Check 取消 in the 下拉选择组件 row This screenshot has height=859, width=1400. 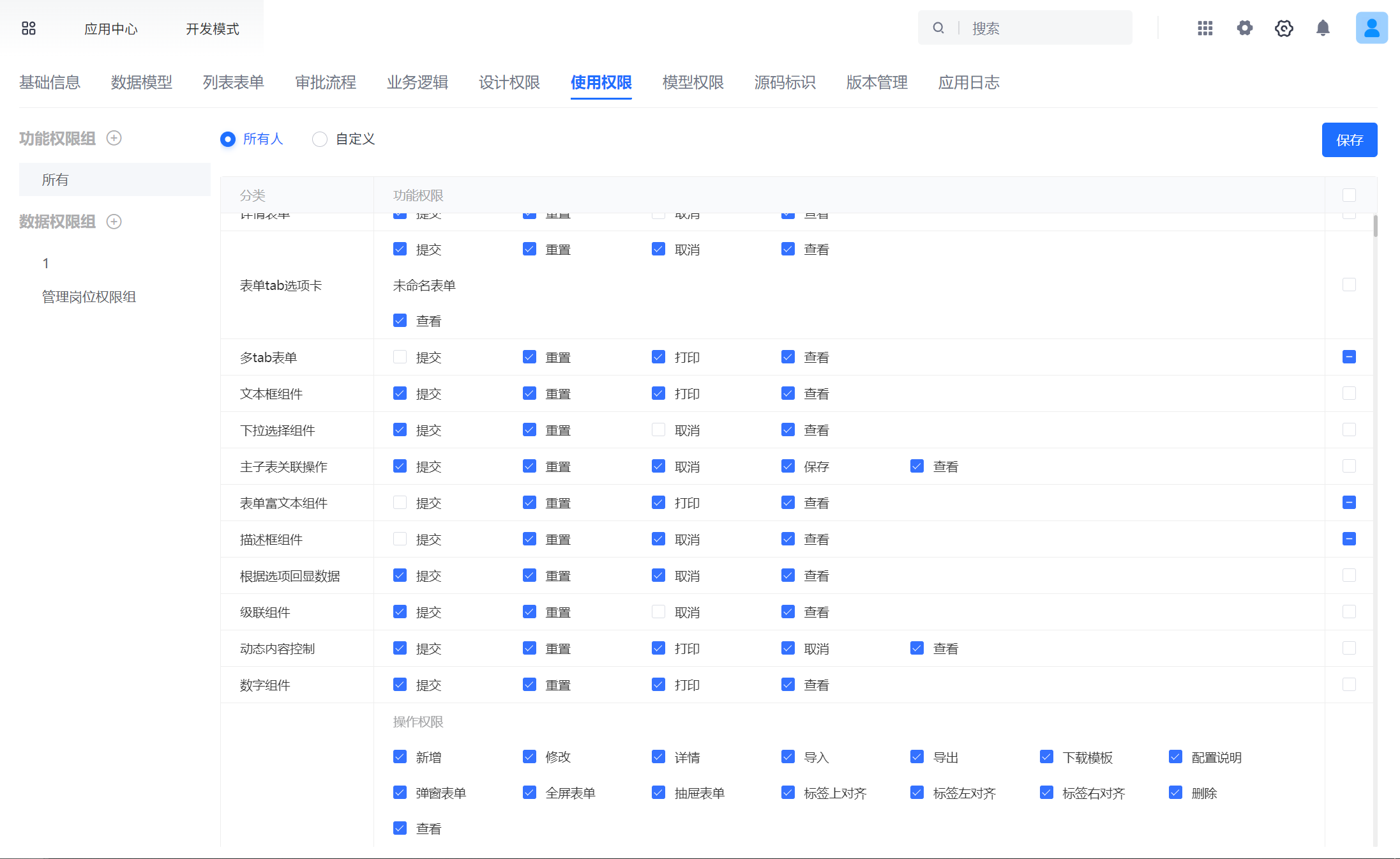click(659, 430)
